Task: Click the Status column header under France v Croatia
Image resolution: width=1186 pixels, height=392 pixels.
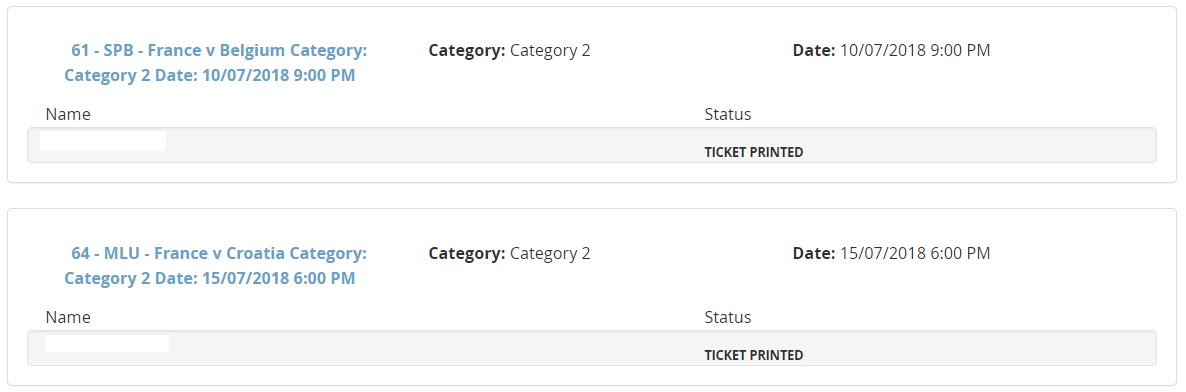Action: [x=728, y=317]
